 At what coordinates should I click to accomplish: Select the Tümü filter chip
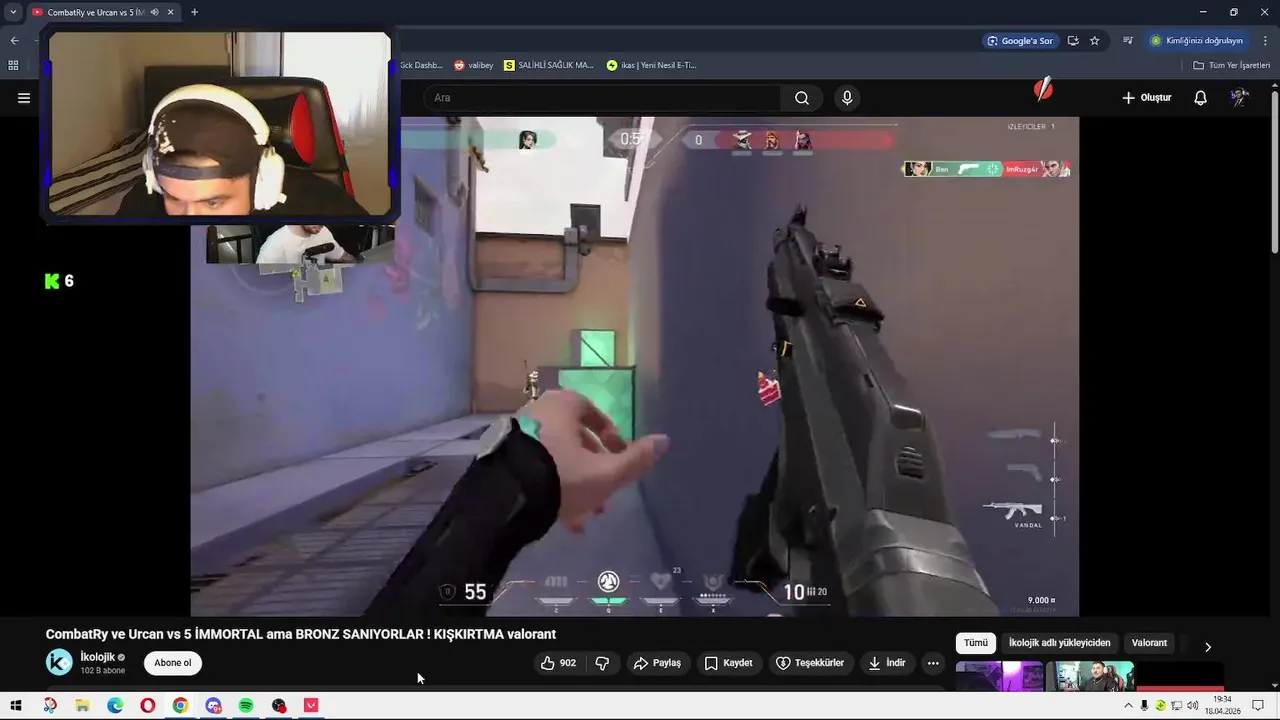976,643
